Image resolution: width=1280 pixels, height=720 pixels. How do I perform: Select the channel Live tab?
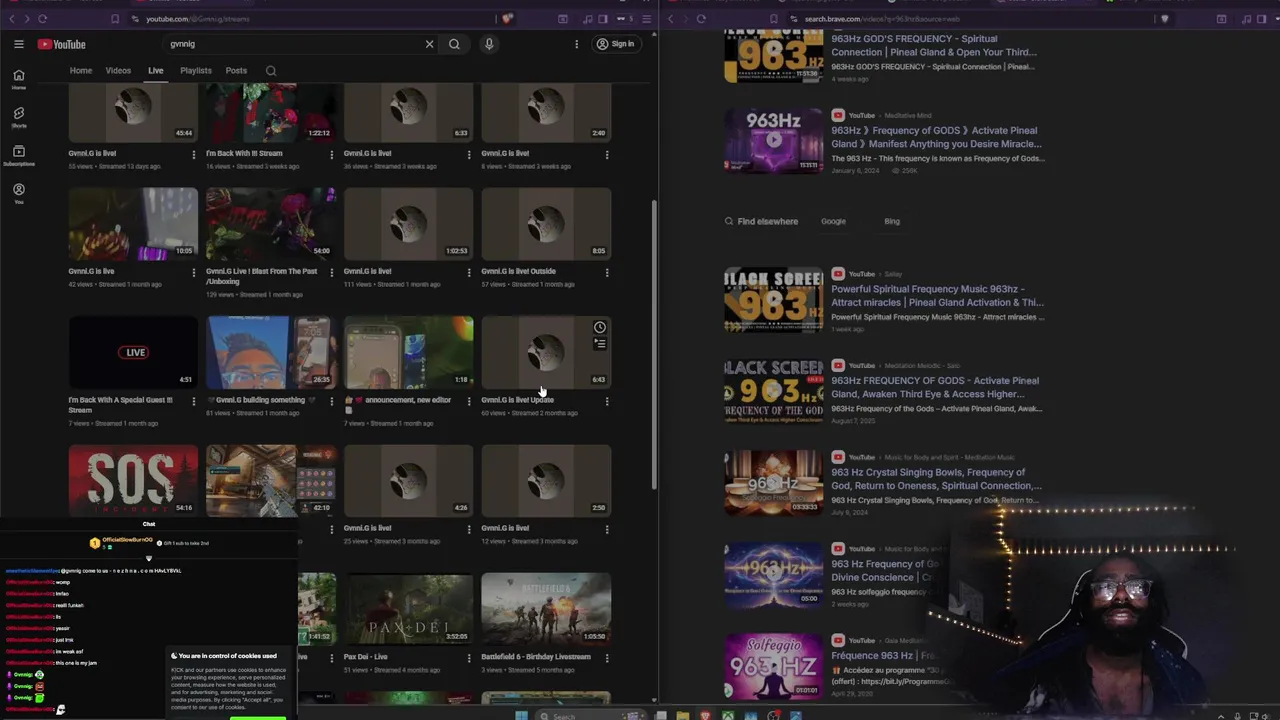point(156,71)
